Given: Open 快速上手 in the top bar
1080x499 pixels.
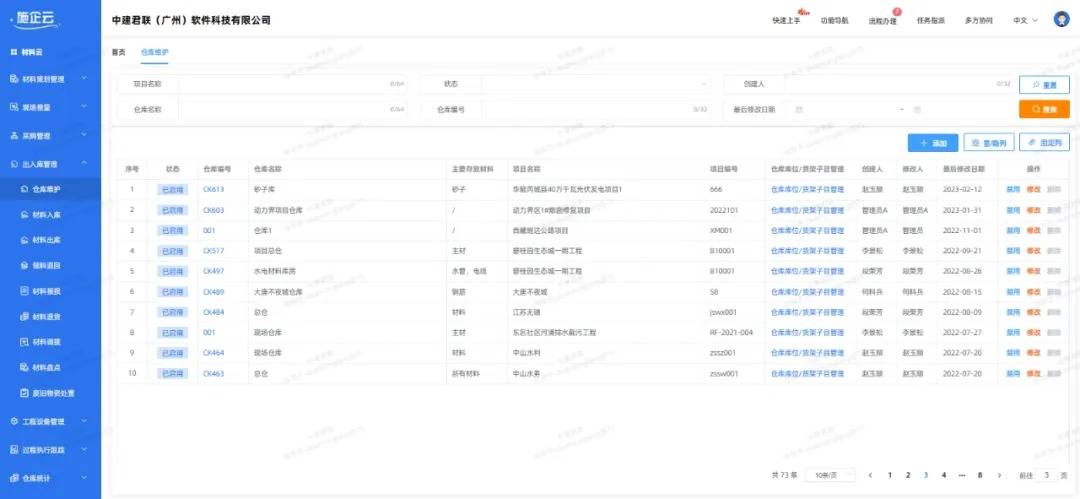Looking at the screenshot, I should pos(786,21).
